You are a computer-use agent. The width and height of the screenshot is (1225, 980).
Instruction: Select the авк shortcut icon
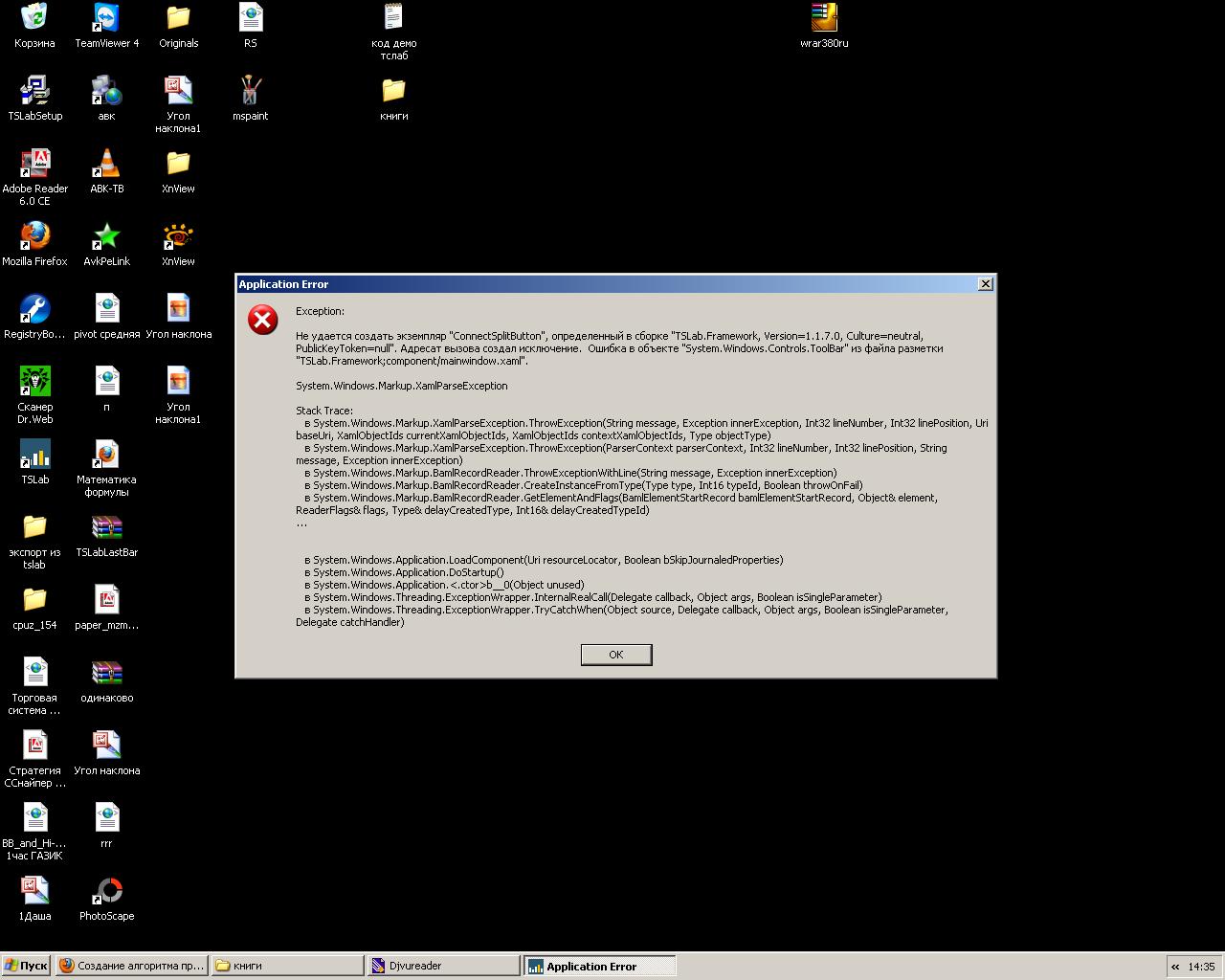pyautogui.click(x=106, y=99)
